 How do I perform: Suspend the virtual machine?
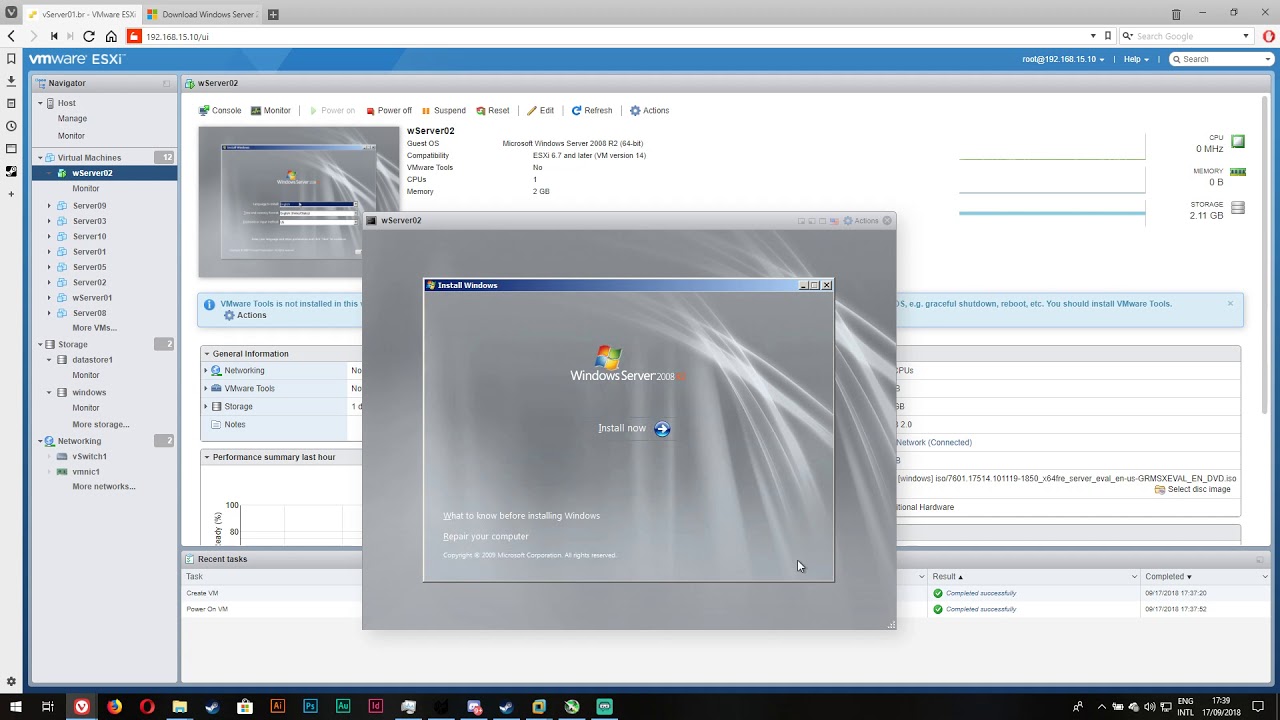[x=443, y=111]
